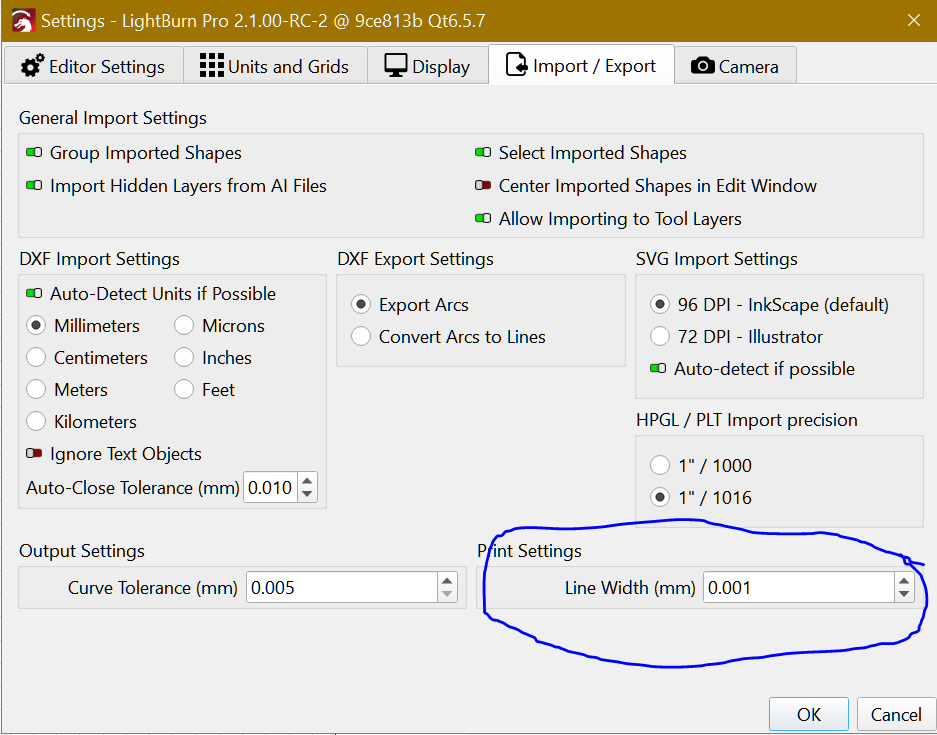Select Inches for DXF import units
The image size is (937, 735).
click(184, 358)
